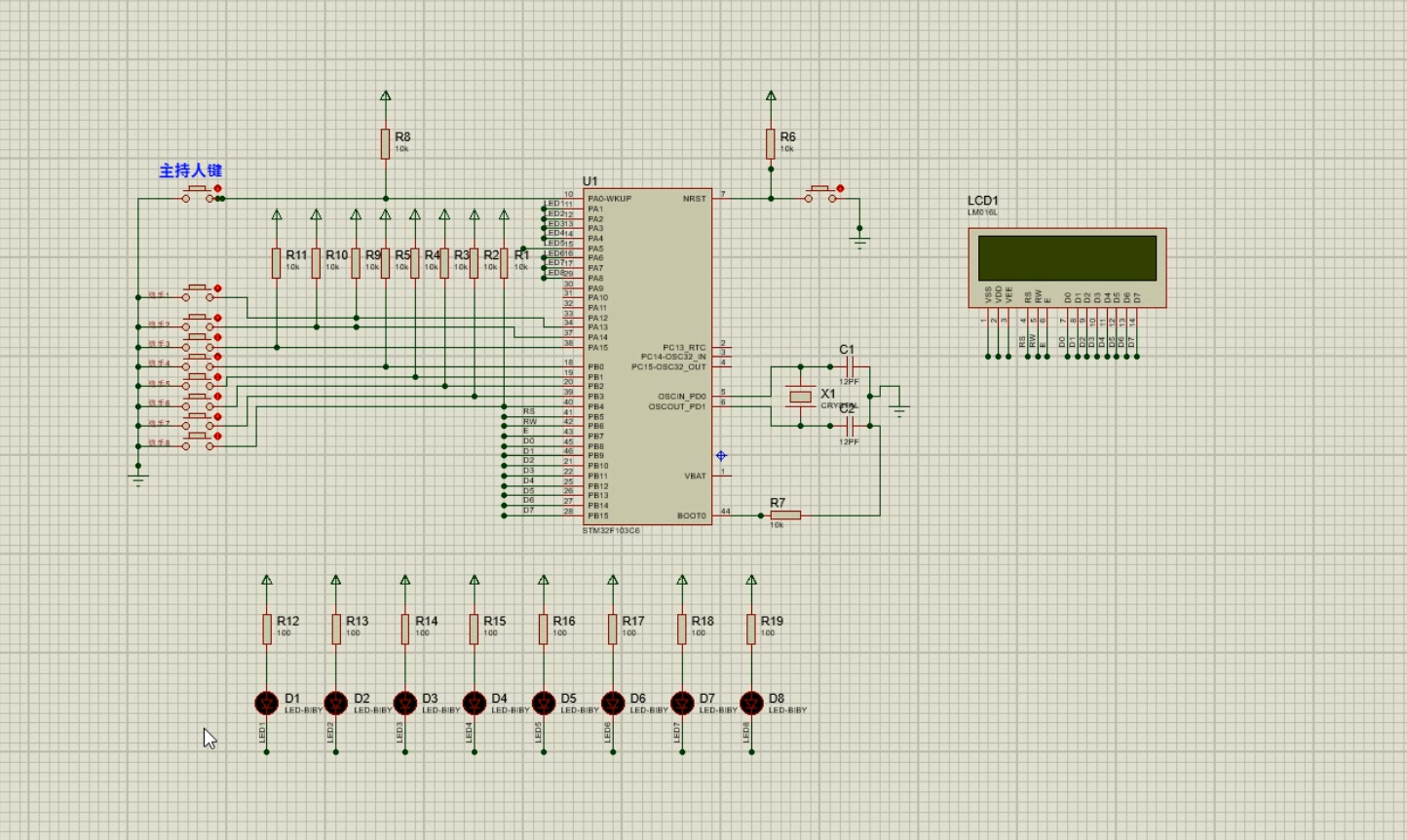Image resolution: width=1407 pixels, height=840 pixels.
Task: Toggle the red latch dot on 主持人键 button
Action: click(217, 188)
